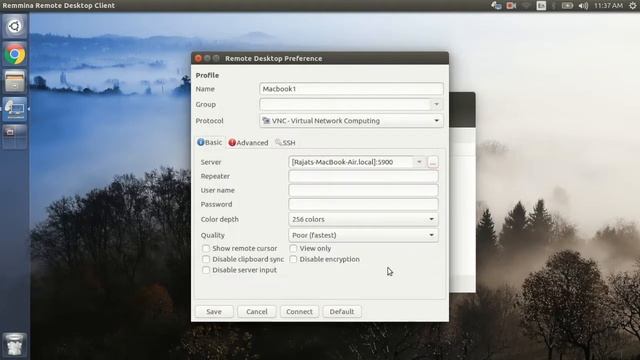640x360 pixels.
Task: Open the Trash in the dock
Action: click(x=15, y=345)
